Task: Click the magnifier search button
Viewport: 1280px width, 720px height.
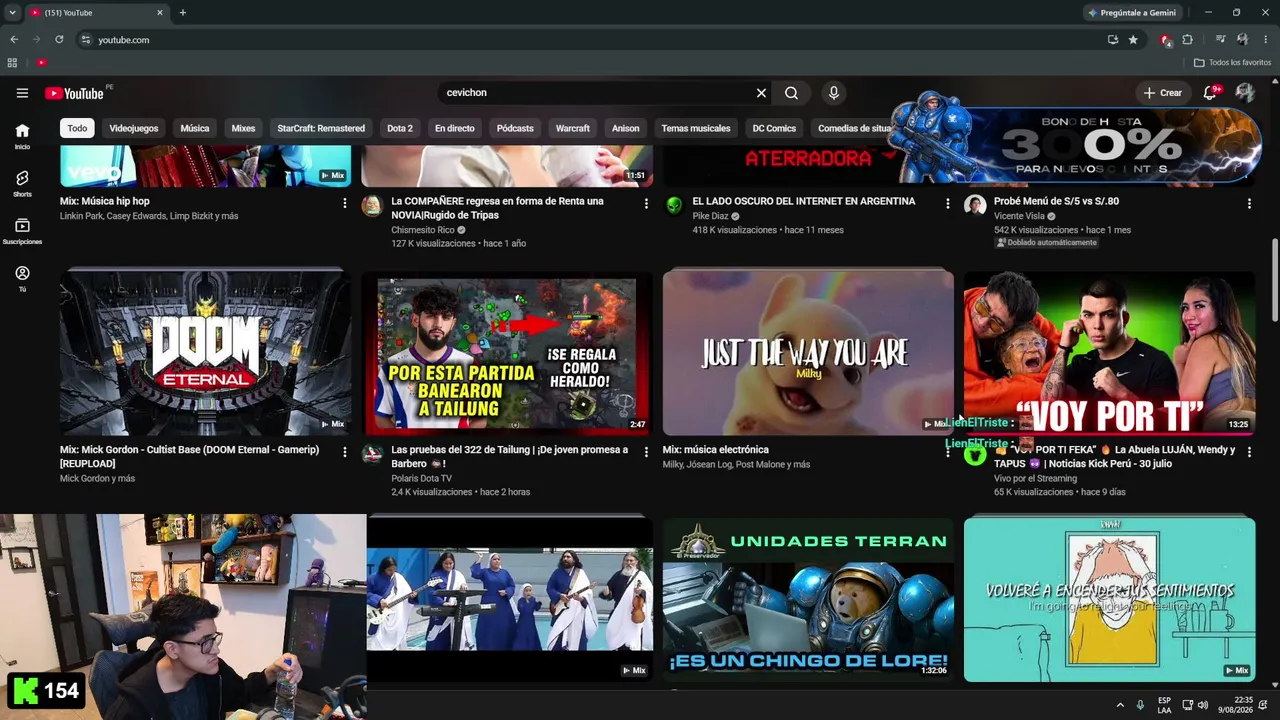Action: tap(791, 93)
